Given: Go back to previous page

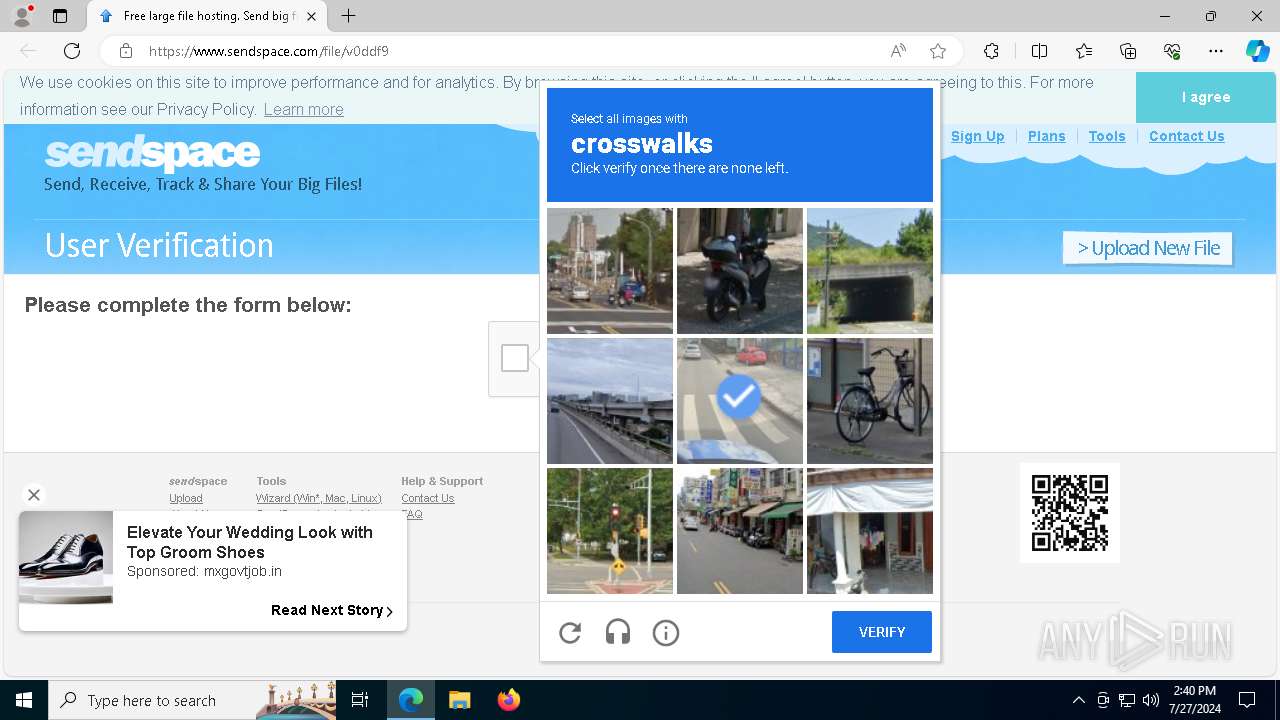Looking at the screenshot, I should pos(28,51).
